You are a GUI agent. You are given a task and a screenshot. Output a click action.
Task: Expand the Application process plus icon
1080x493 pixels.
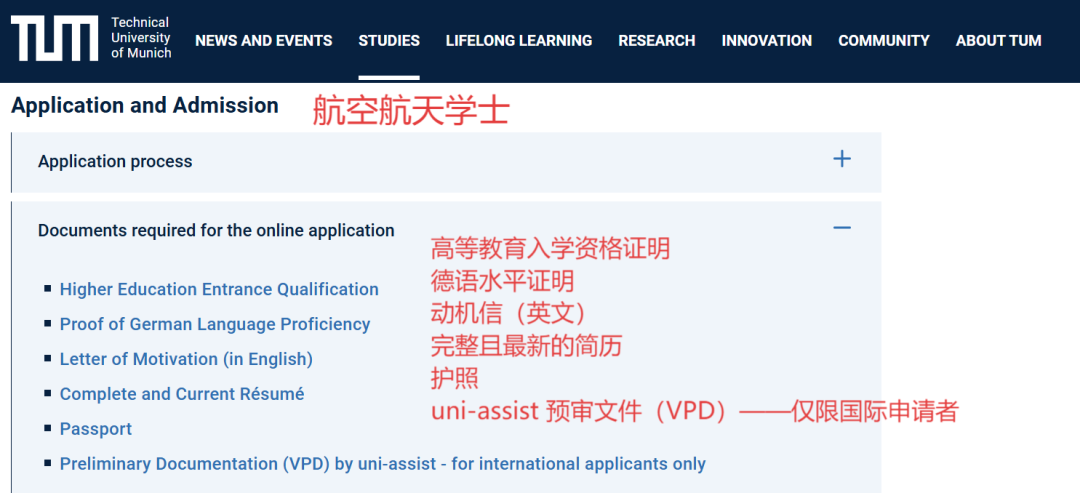[x=842, y=160]
